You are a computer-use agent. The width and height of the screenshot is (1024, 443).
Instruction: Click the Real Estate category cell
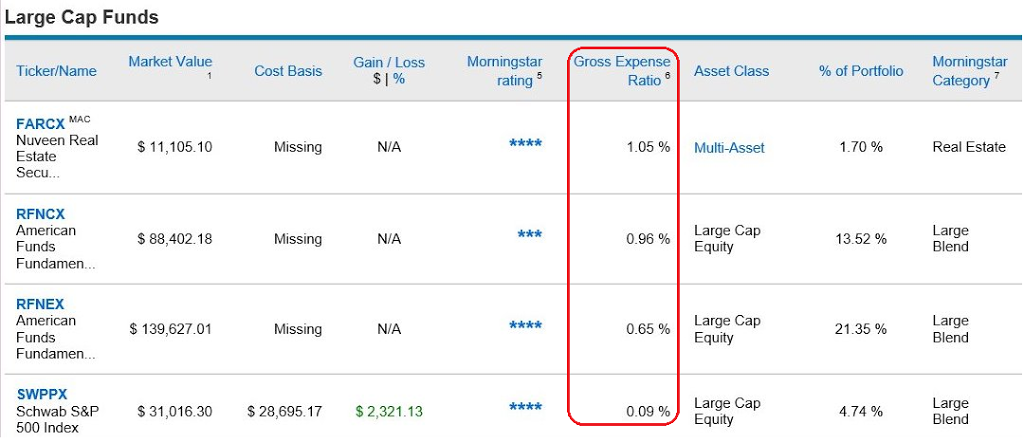(x=969, y=147)
